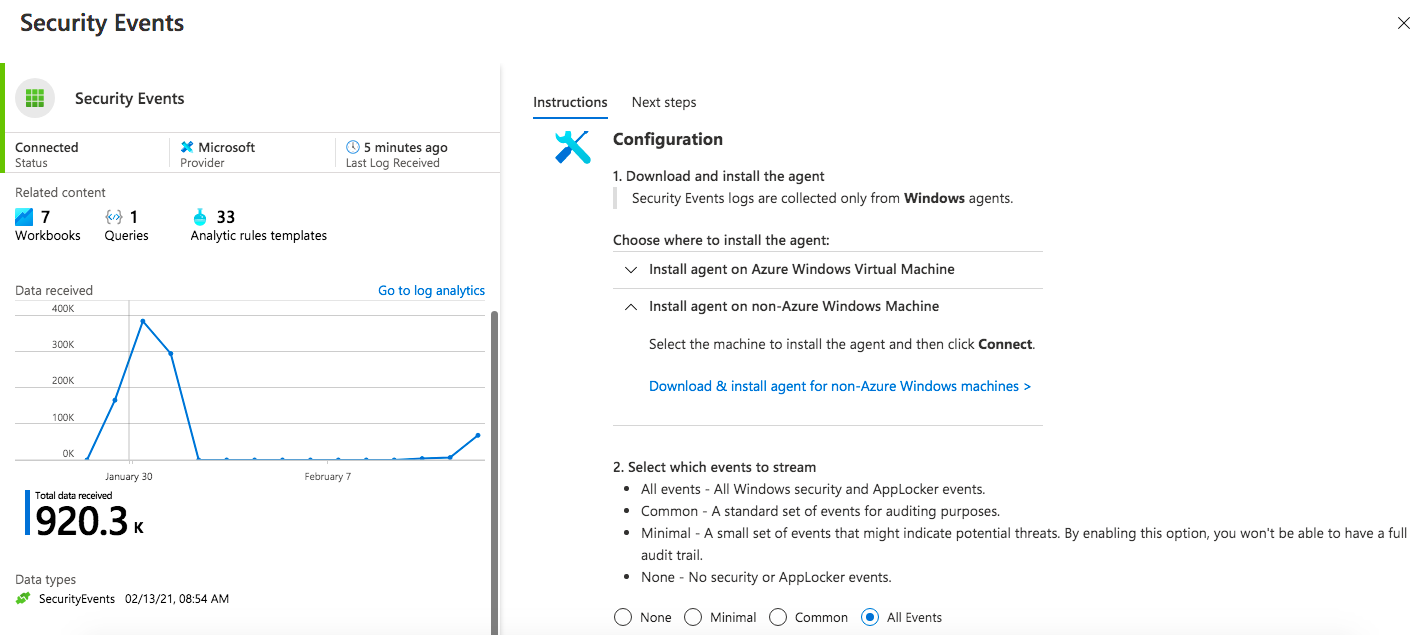Select the All Events radio button
Image resolution: width=1424 pixels, height=635 pixels.
point(870,617)
